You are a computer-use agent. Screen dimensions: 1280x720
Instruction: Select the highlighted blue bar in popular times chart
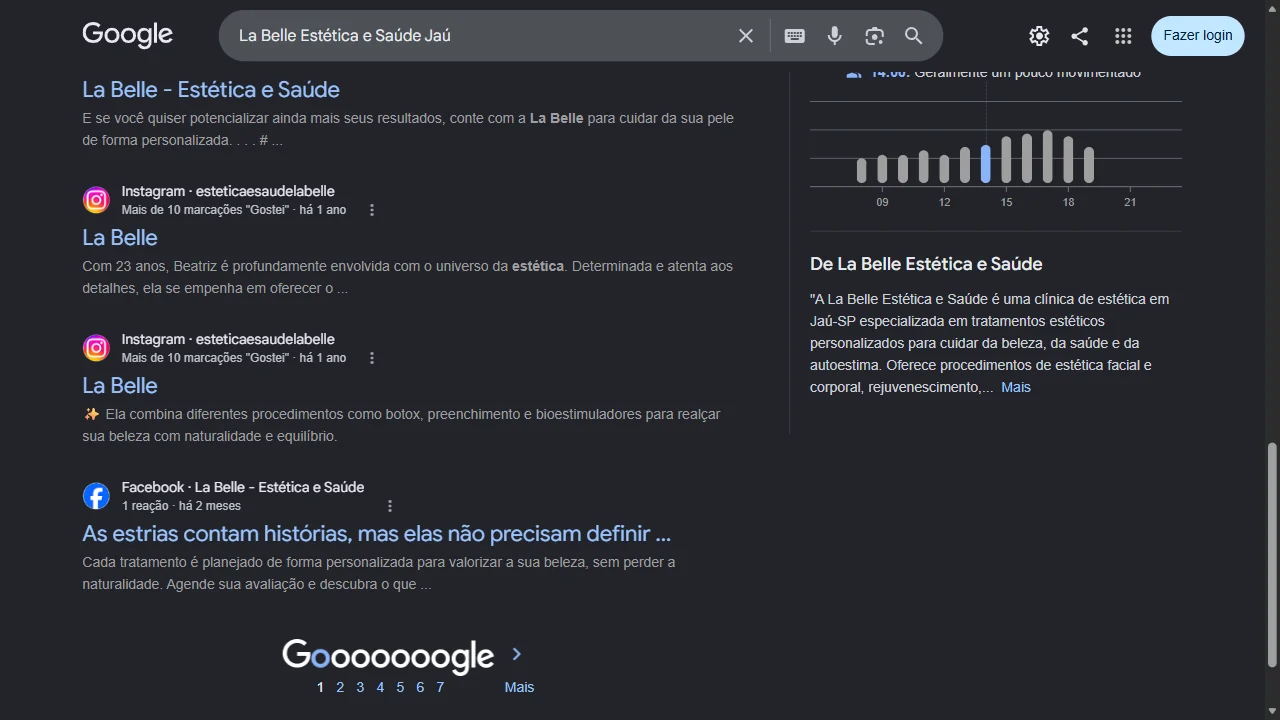coord(986,164)
